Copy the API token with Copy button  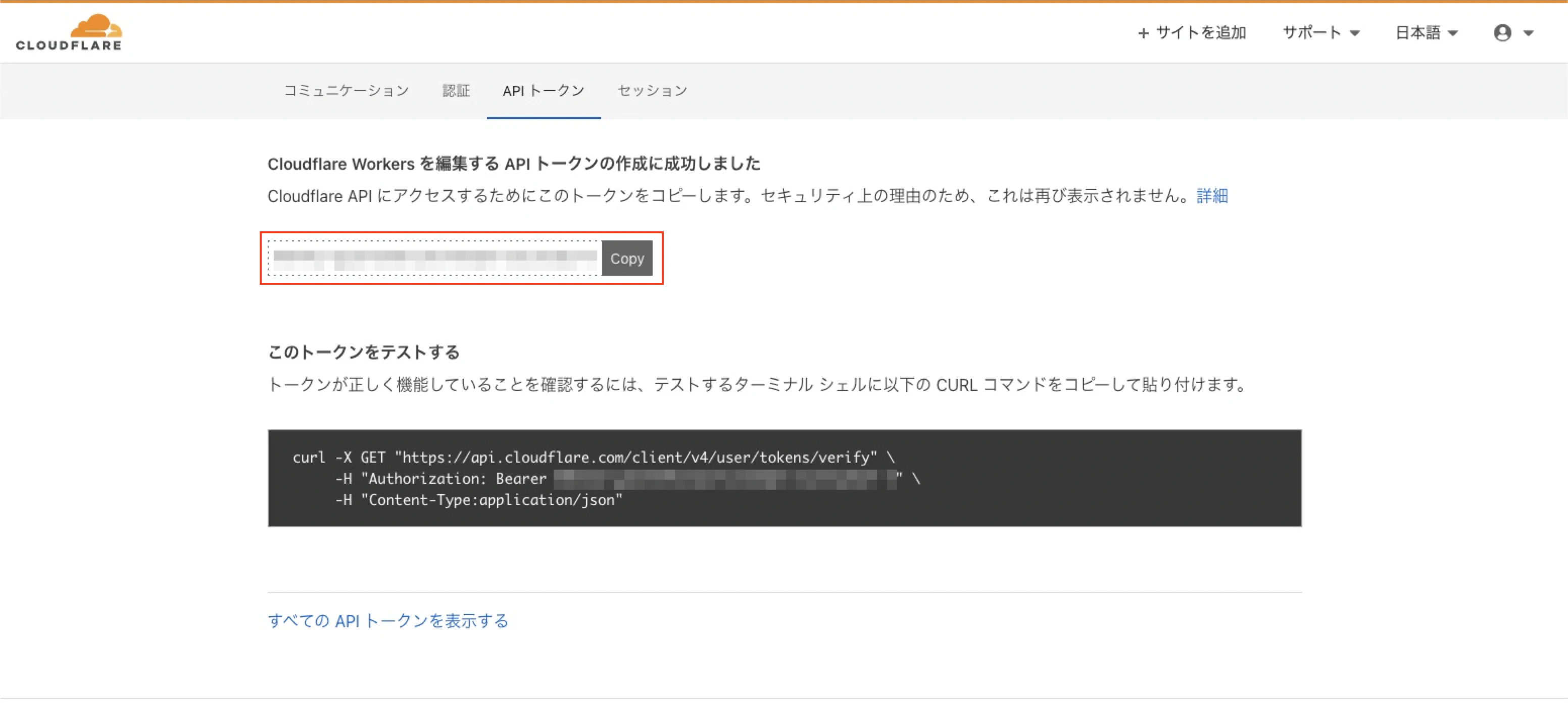[x=627, y=259]
